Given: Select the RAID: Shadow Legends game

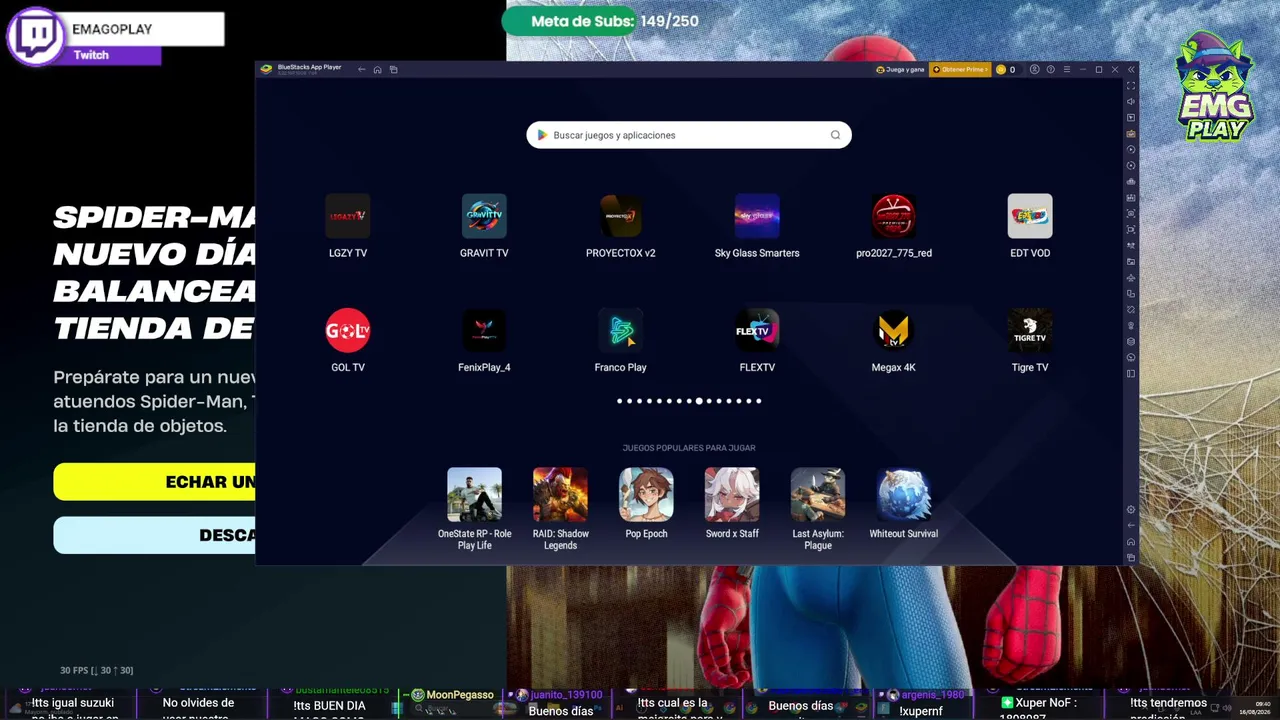Looking at the screenshot, I should tap(560, 494).
